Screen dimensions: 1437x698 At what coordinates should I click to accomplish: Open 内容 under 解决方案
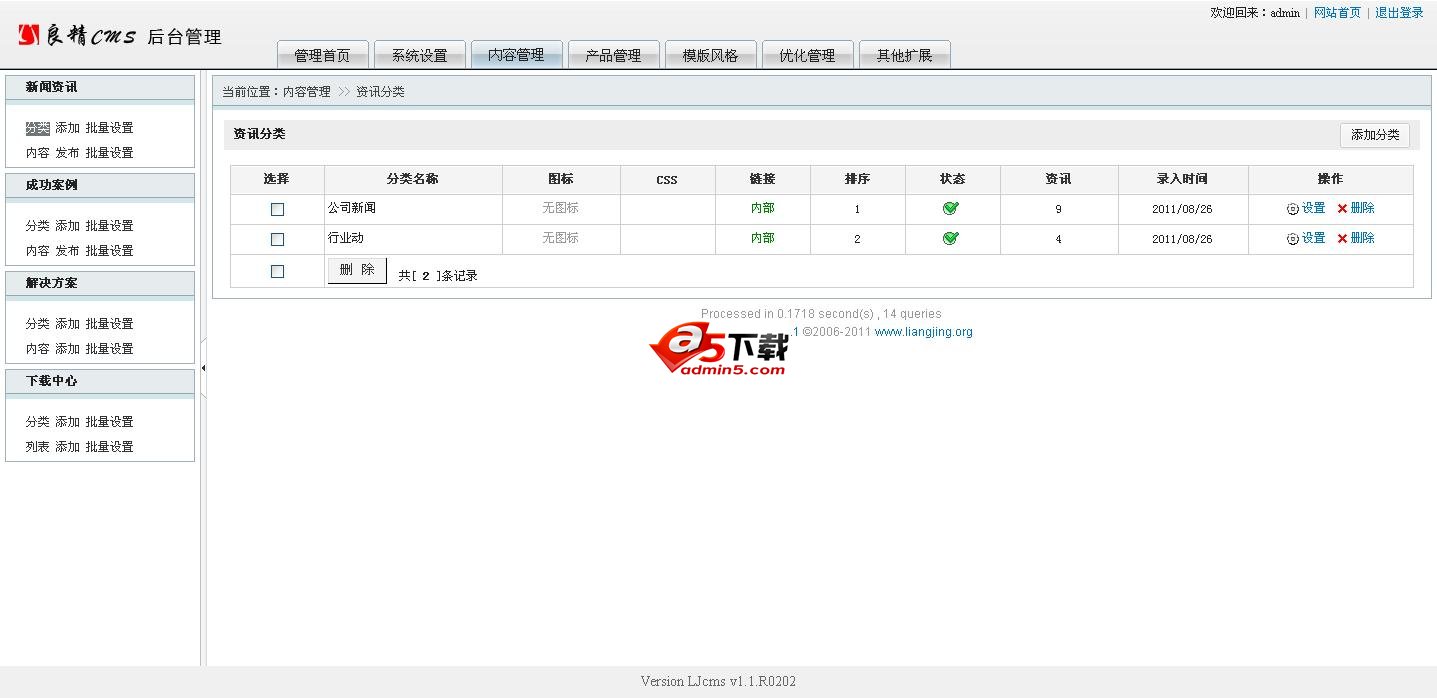click(37, 349)
